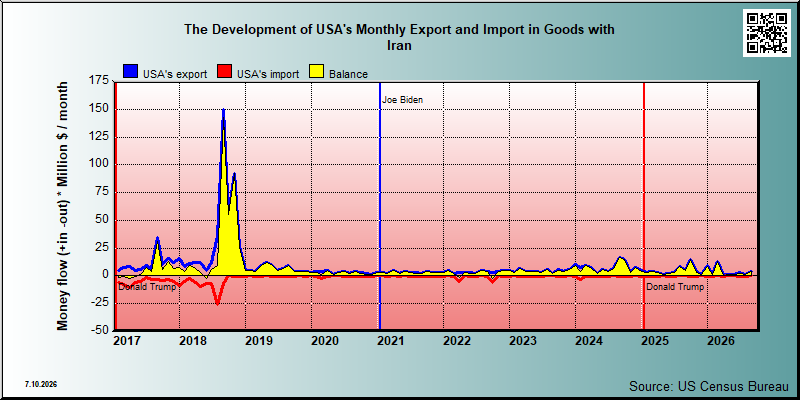Image resolution: width=800 pixels, height=400 pixels.
Task: Click the 2022 x-axis year label
Action: (457, 340)
